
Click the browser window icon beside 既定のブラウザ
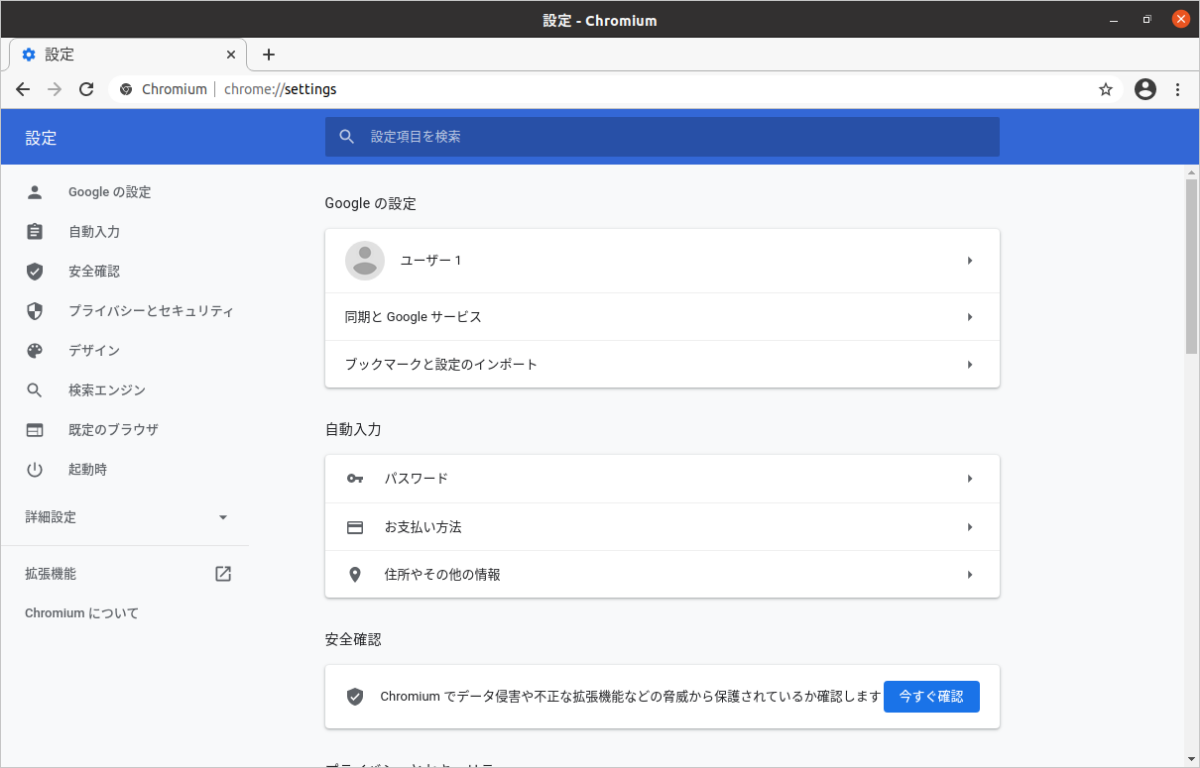35,430
